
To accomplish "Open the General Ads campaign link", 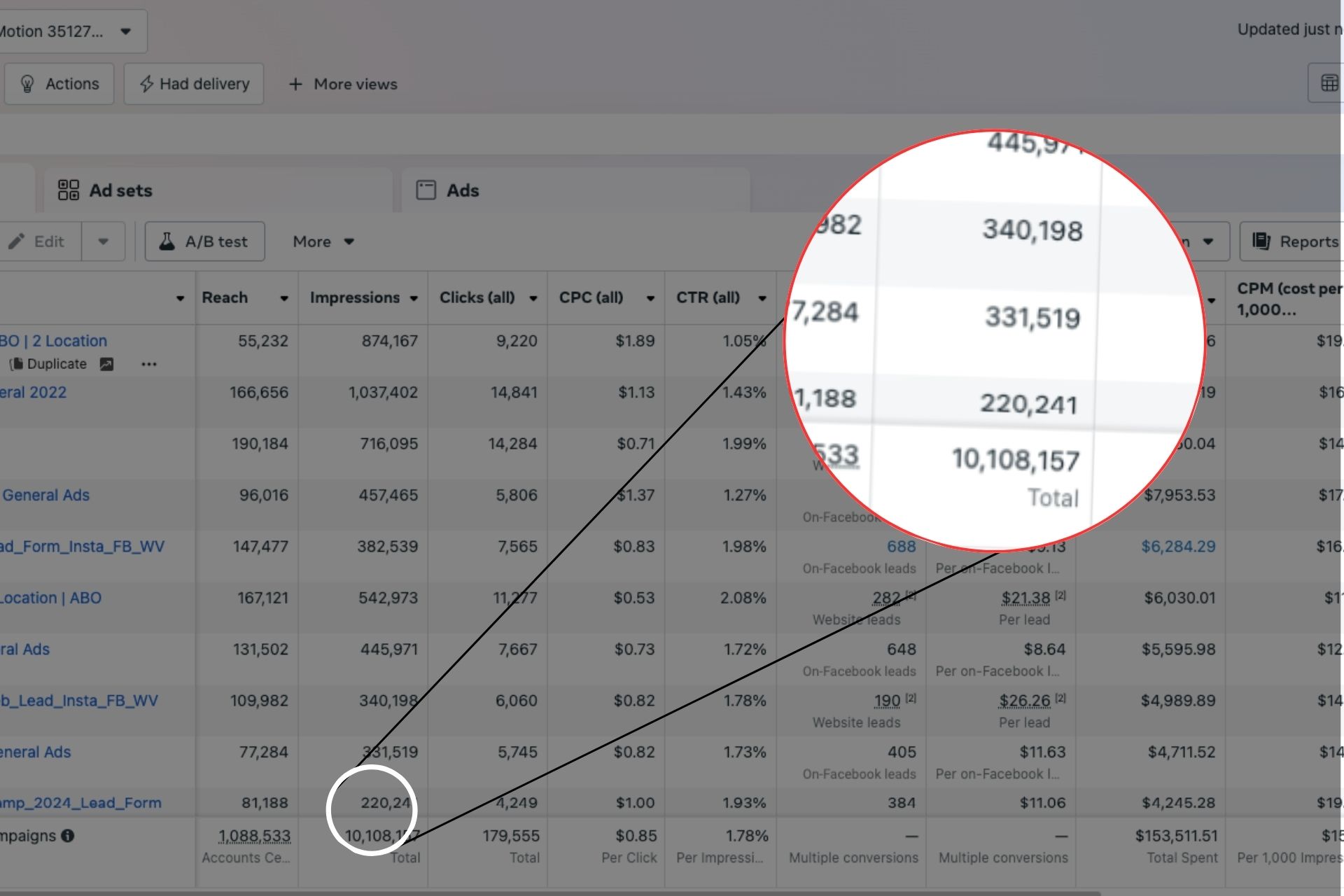I will coord(46,495).
